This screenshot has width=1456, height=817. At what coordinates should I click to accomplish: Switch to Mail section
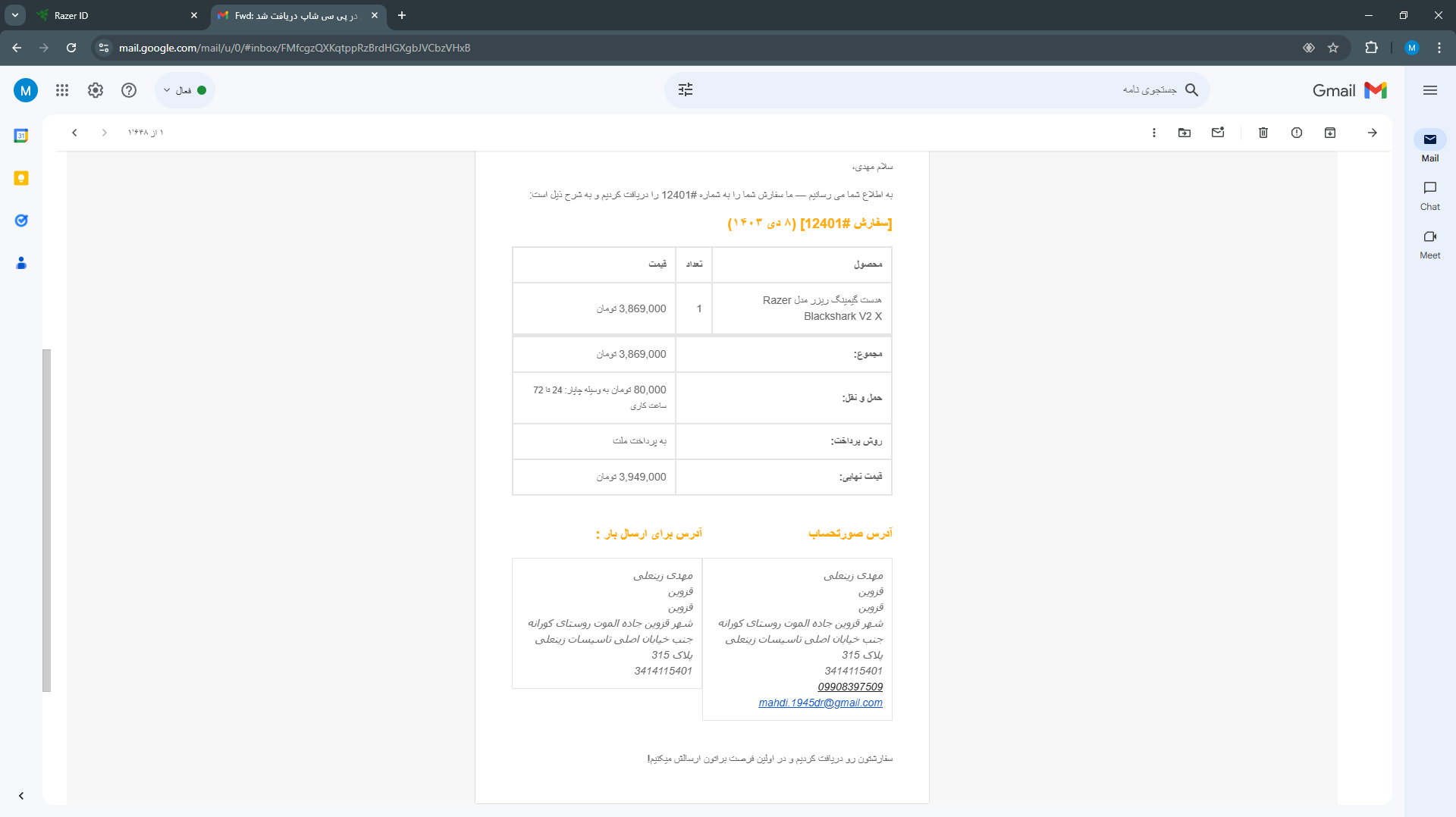(x=1430, y=147)
